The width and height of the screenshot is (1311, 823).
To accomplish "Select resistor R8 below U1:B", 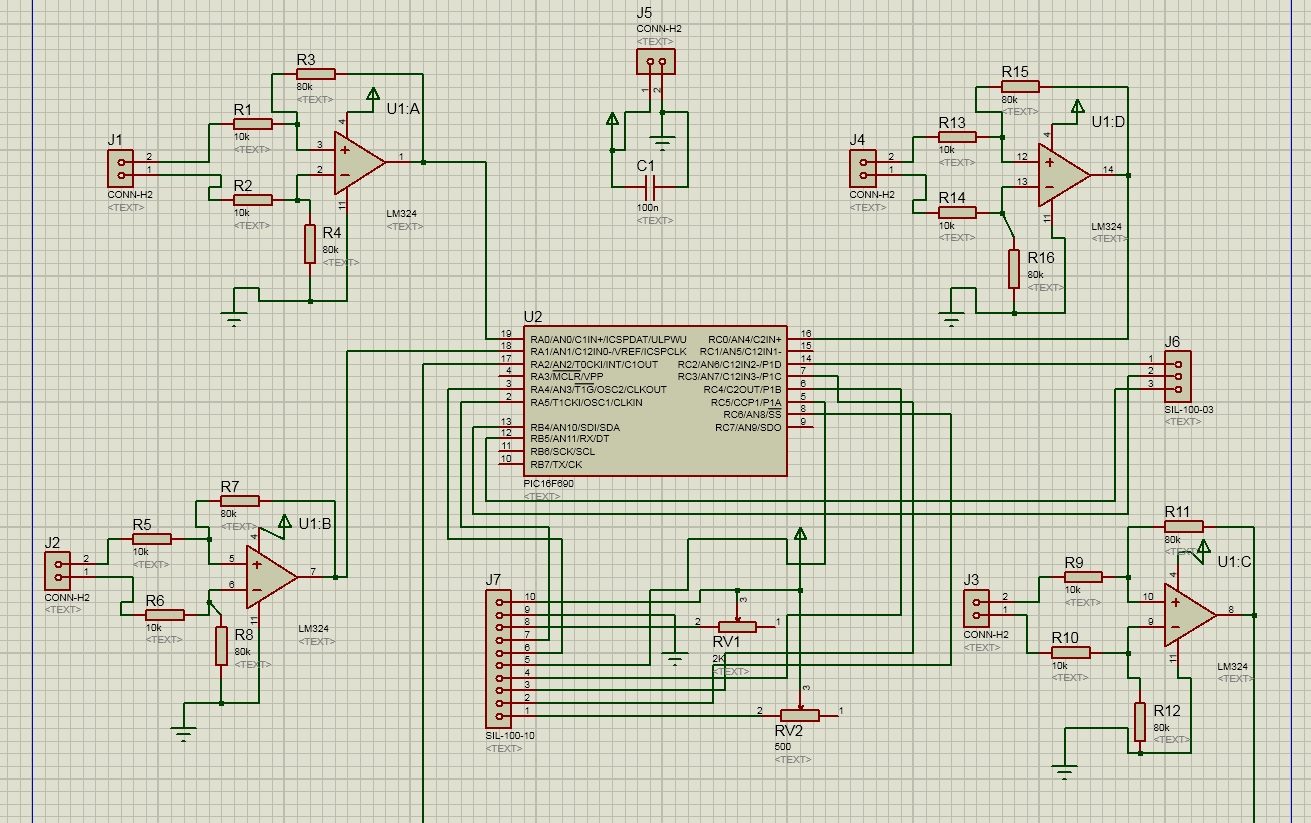I will [x=221, y=645].
